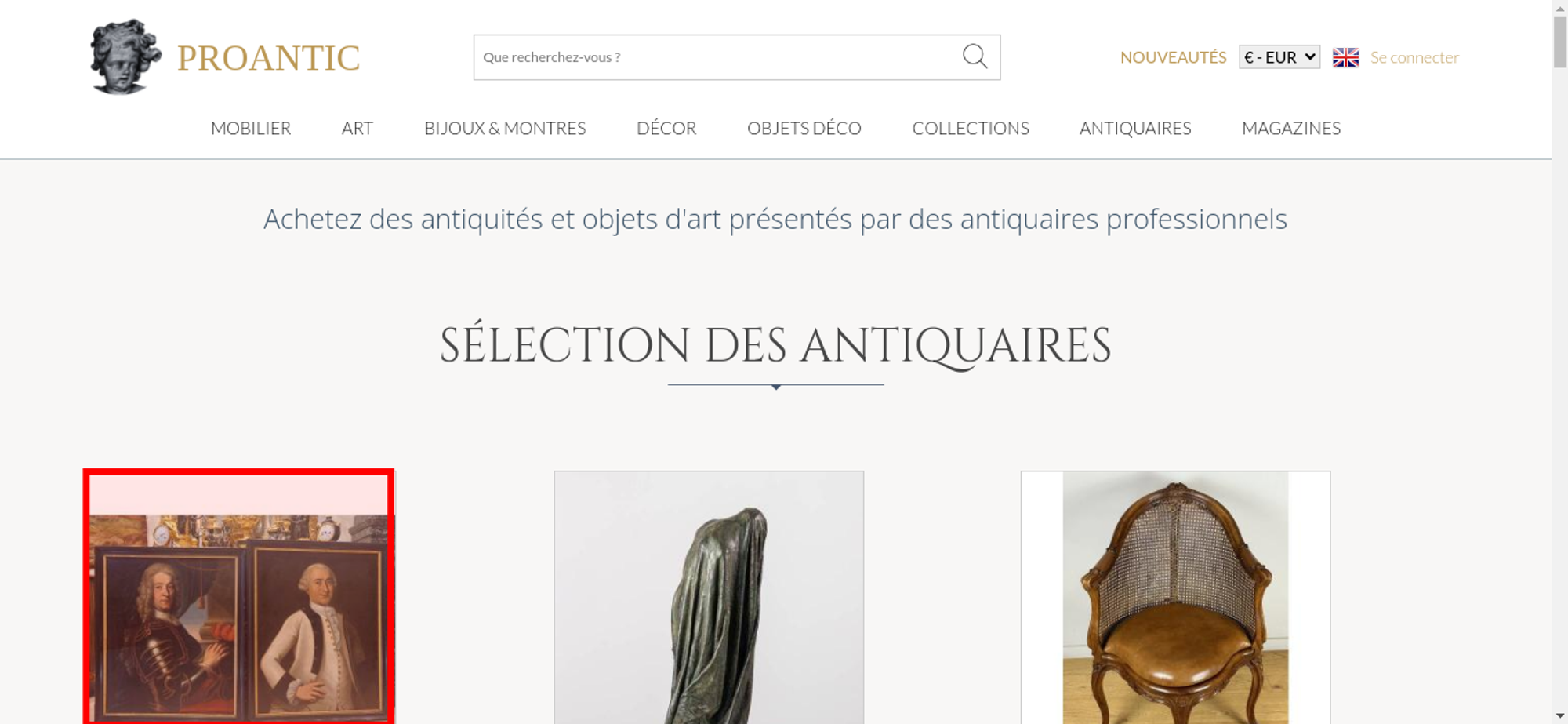
Task: Open the Décor menu
Action: pos(666,128)
